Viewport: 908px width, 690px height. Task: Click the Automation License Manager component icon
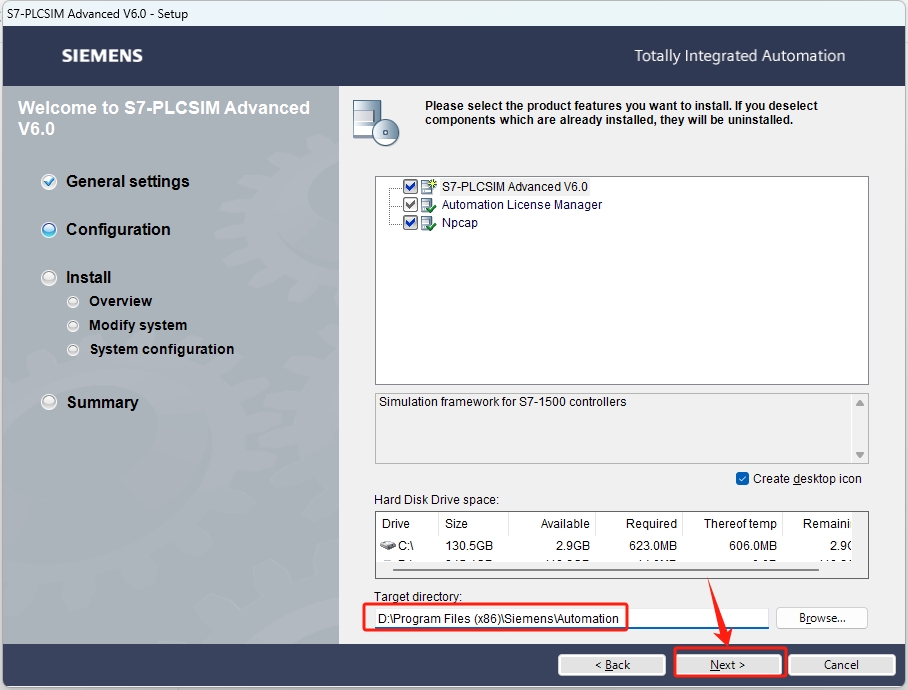coord(429,205)
